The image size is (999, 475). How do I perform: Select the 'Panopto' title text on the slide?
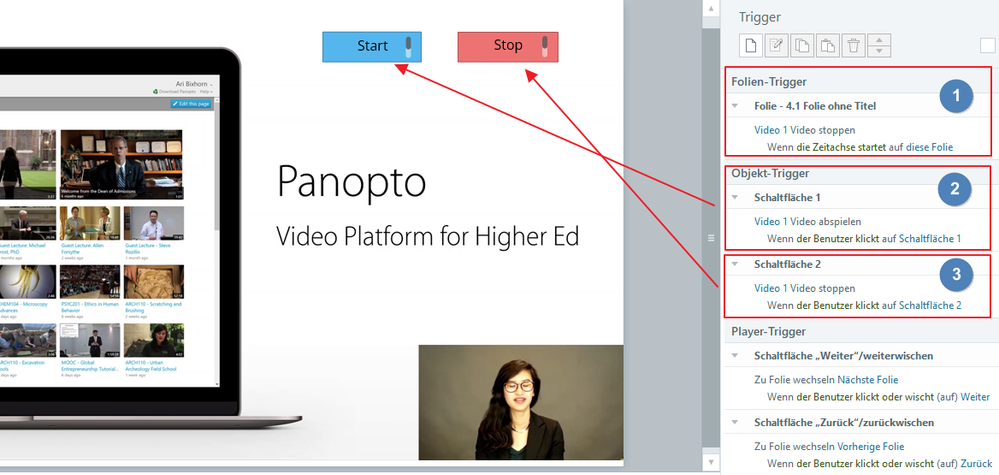coord(351,181)
